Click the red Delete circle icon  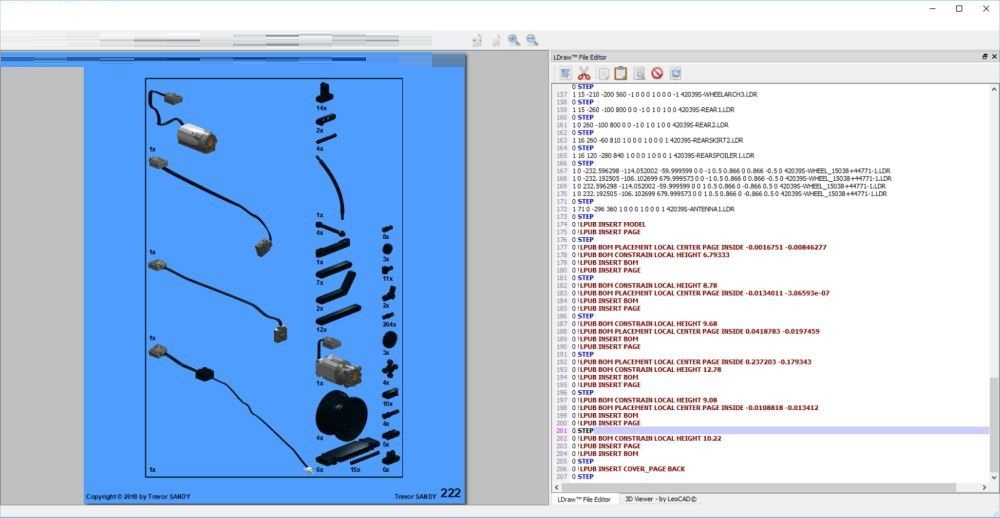click(657, 73)
